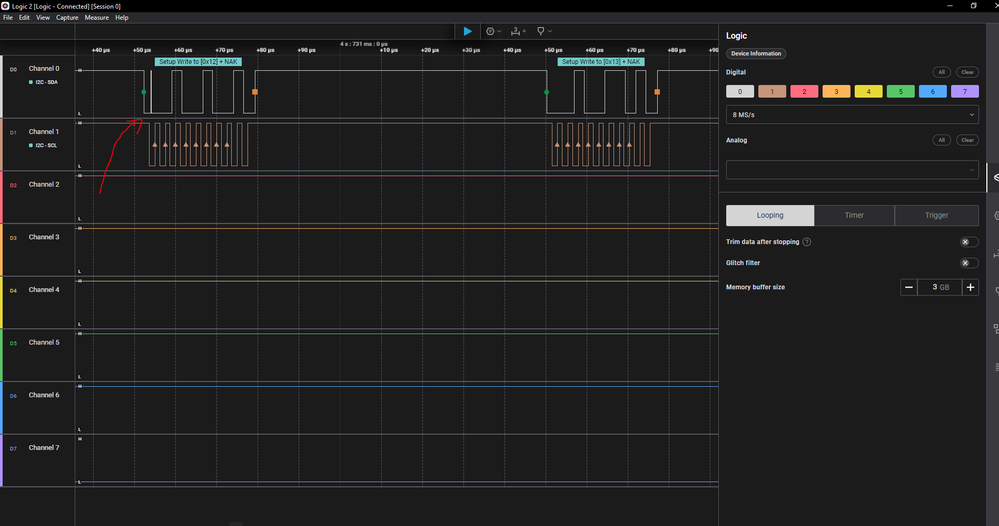999x526 pixels.
Task: Toggle Trim data after stopping switch
Action: [968, 242]
